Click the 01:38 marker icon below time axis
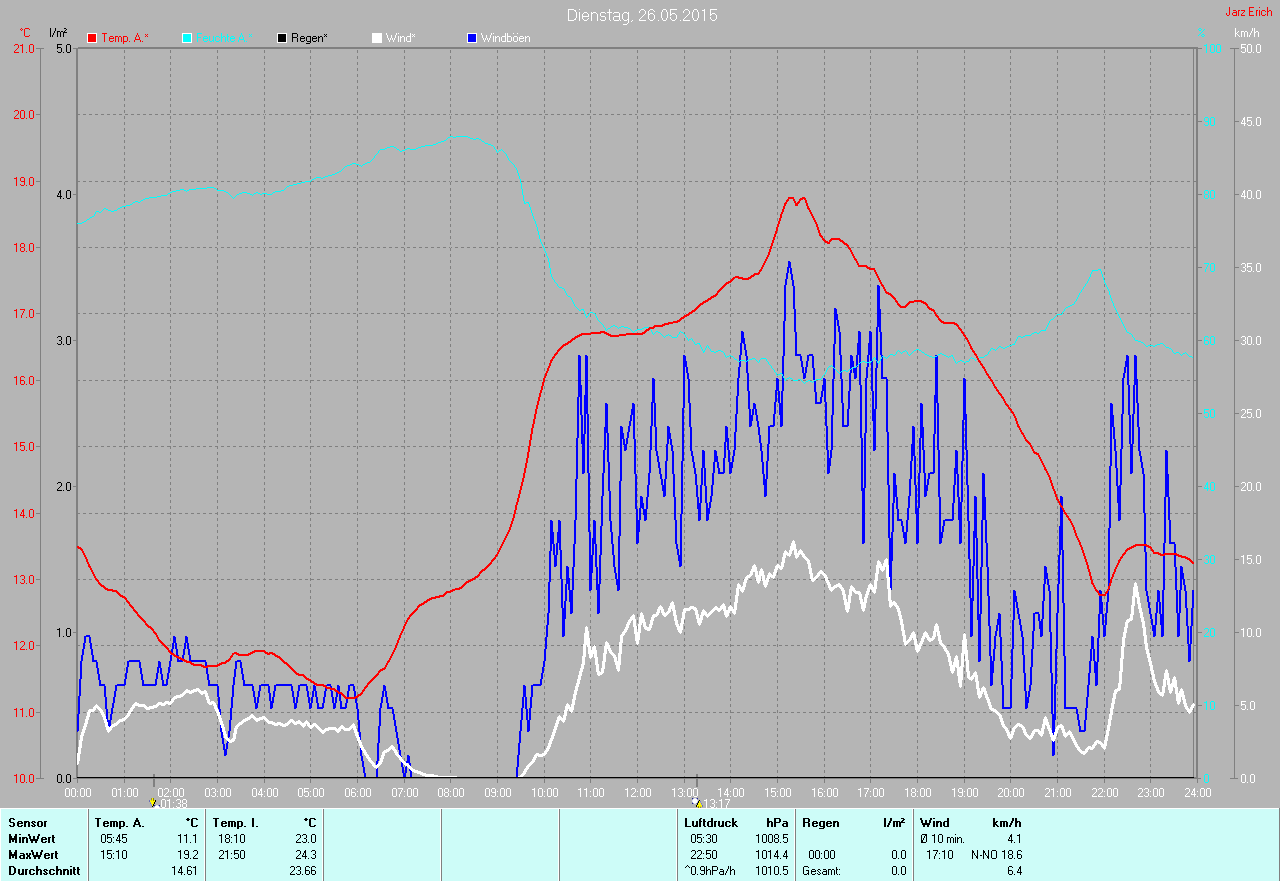 [152, 802]
